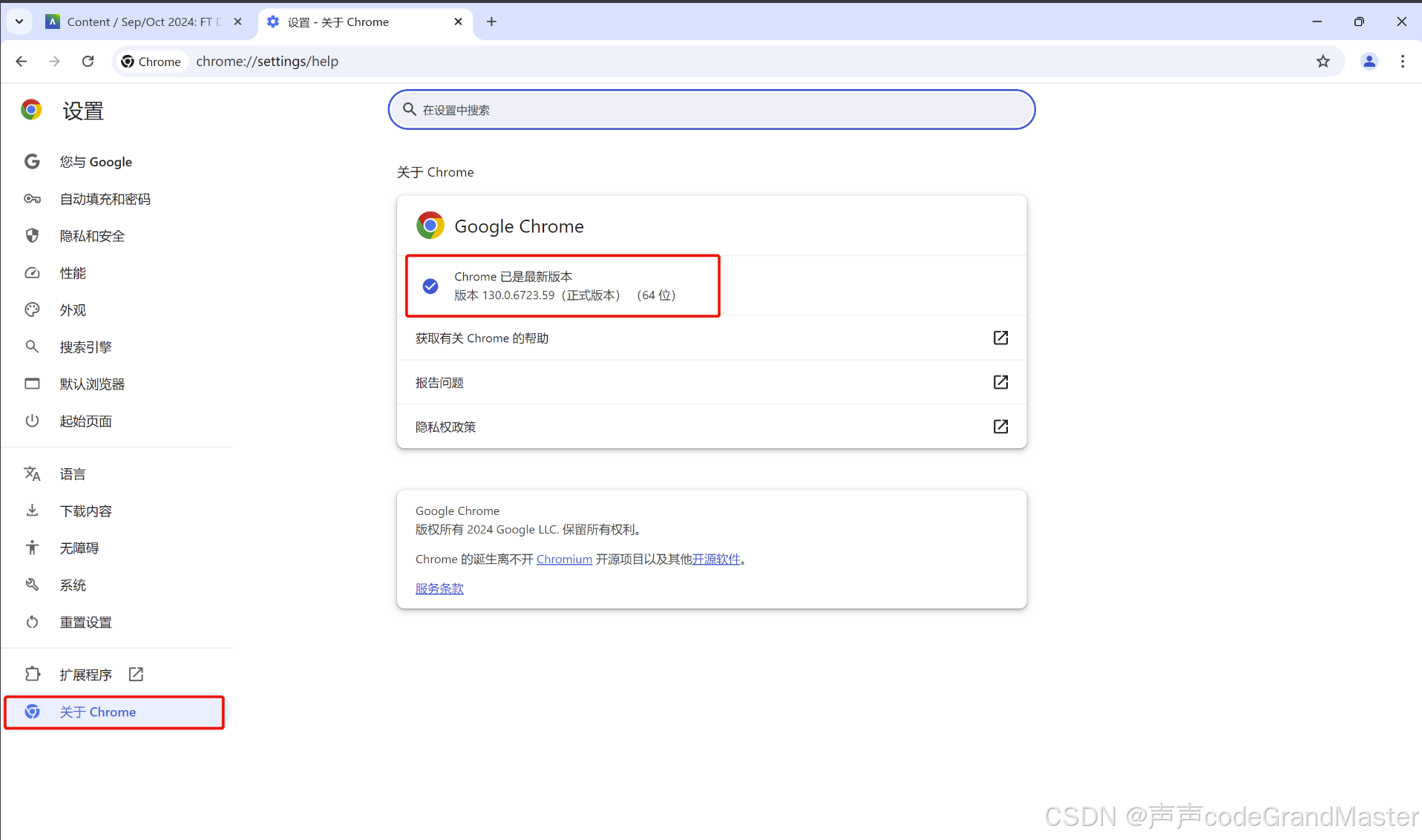Focus the '在设置中搜索' search box
The width and height of the screenshot is (1422, 840).
tap(712, 110)
